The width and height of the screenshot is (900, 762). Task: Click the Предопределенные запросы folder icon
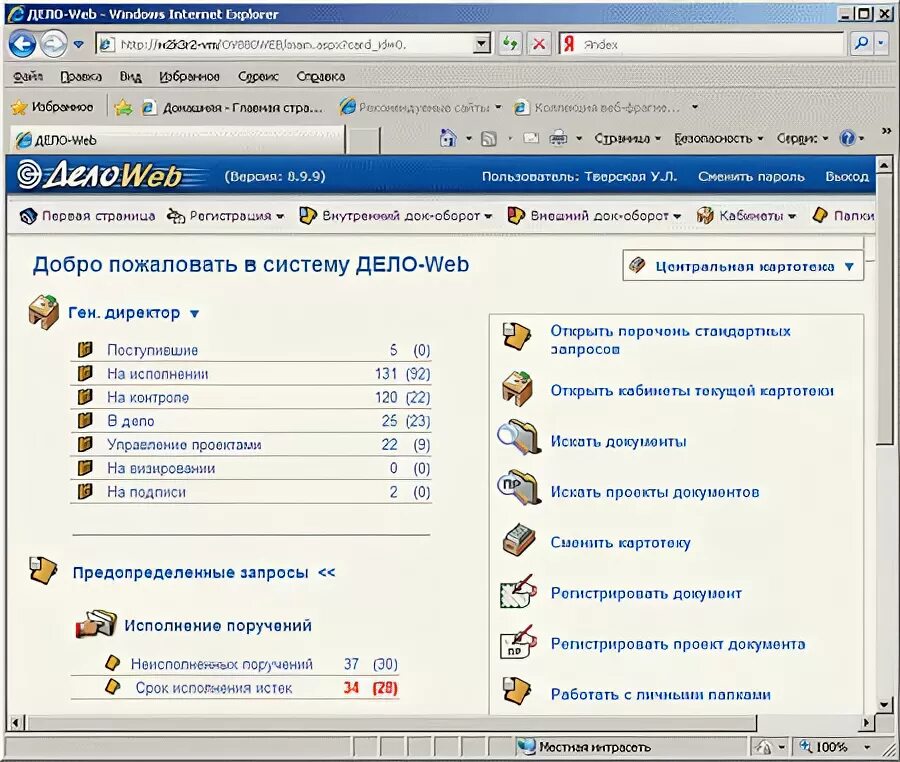point(44,570)
